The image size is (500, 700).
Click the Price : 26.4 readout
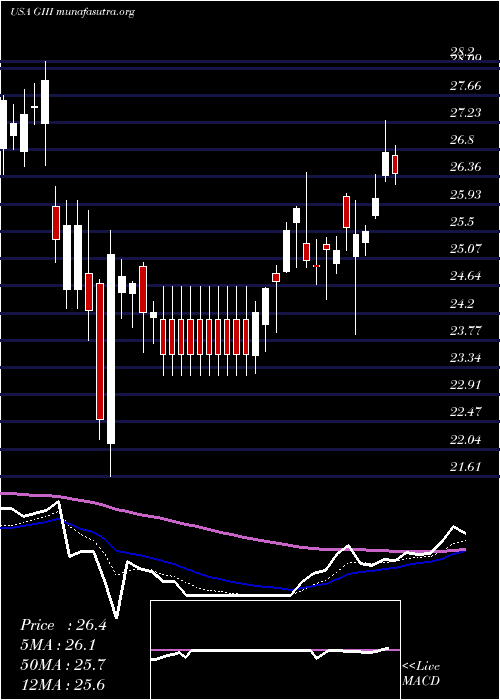tap(63, 625)
